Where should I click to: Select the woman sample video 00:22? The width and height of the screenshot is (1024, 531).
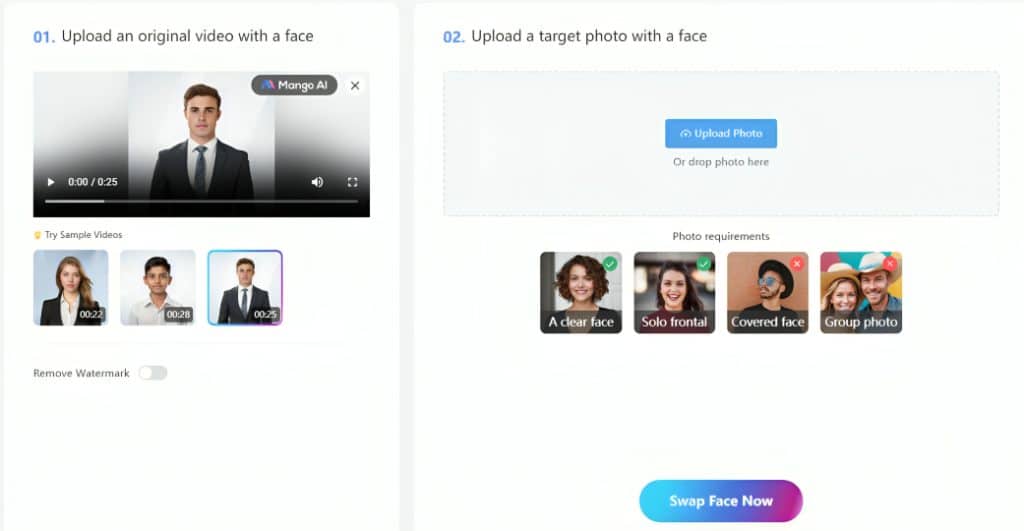pos(71,287)
